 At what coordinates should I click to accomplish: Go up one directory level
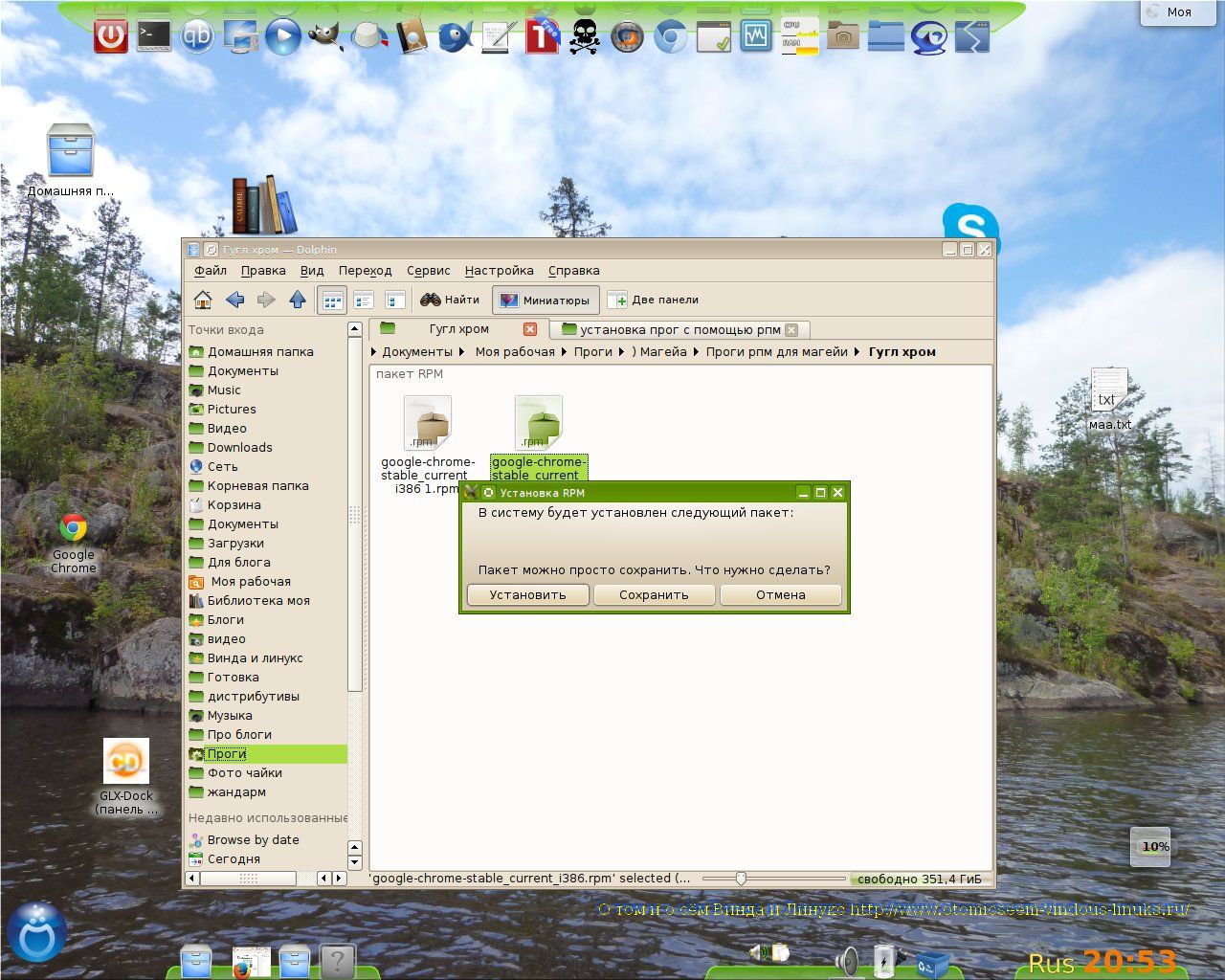pos(298,300)
